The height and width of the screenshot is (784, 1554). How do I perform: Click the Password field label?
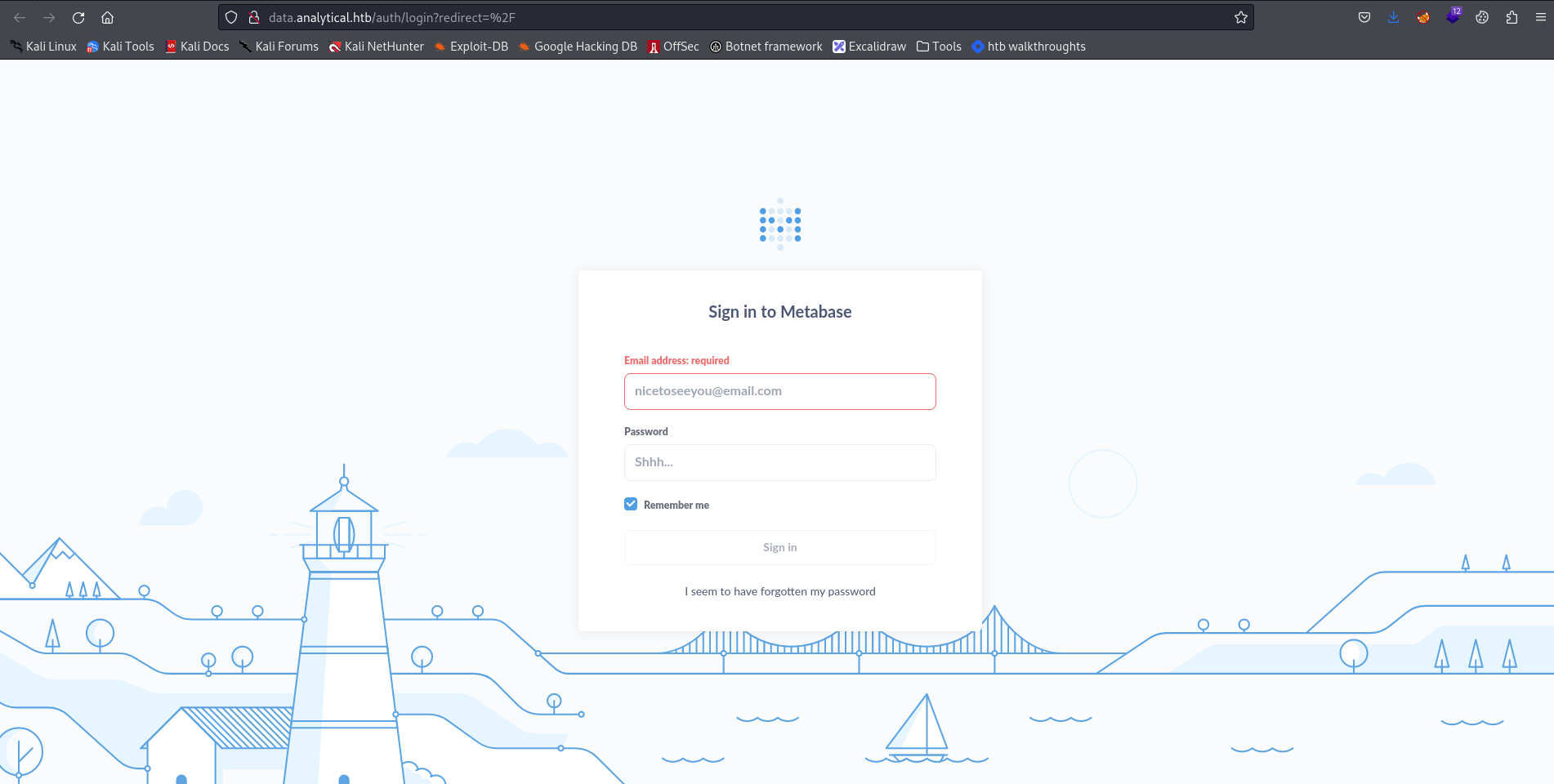click(646, 431)
